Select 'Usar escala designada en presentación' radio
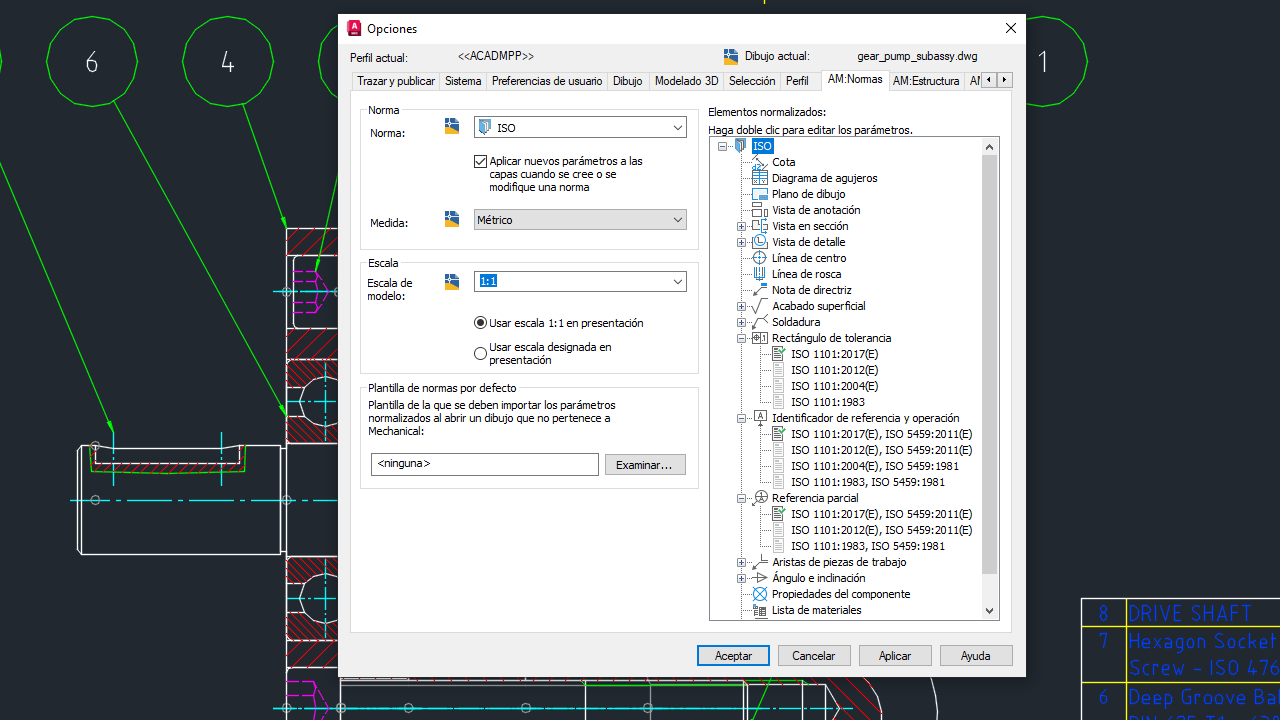This screenshot has width=1280, height=720. click(480, 353)
